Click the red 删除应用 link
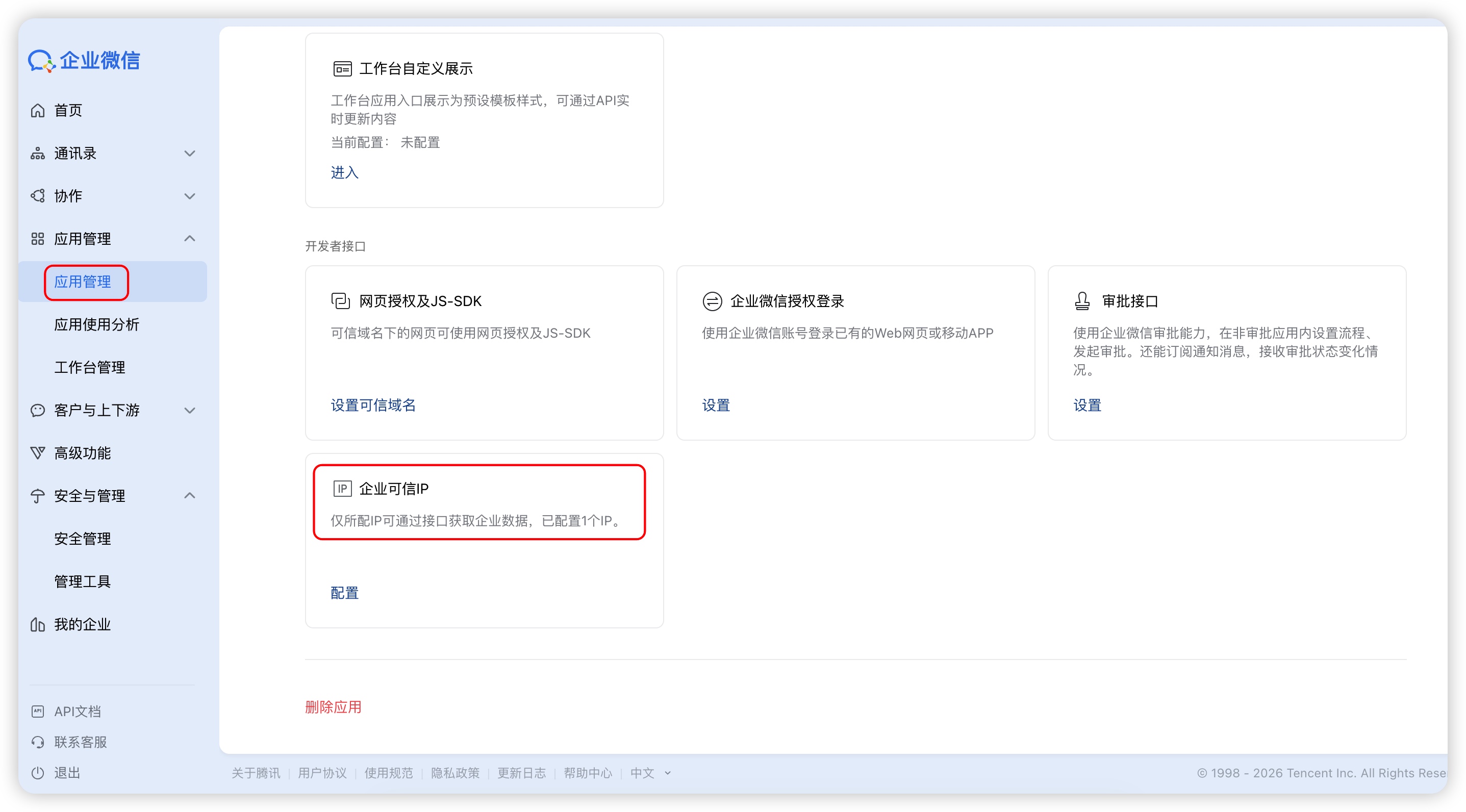This screenshot has width=1466, height=812. [333, 707]
